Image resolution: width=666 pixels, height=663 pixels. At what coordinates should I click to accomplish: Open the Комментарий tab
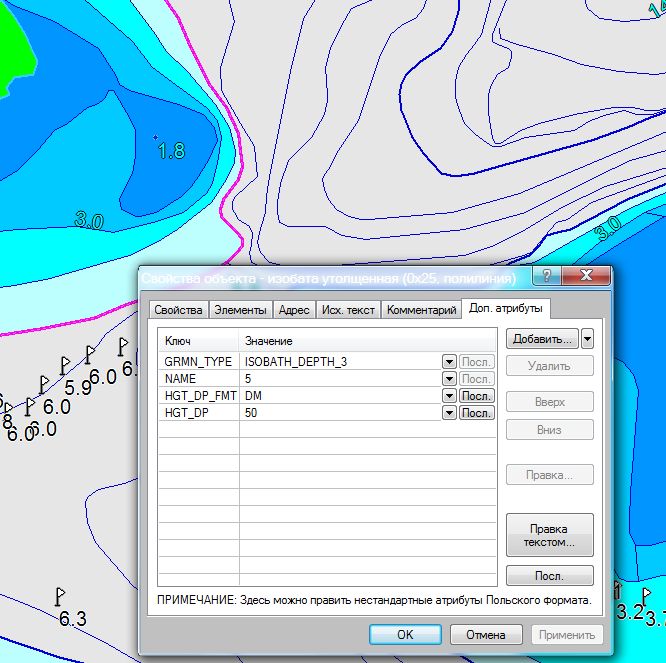[x=421, y=310]
